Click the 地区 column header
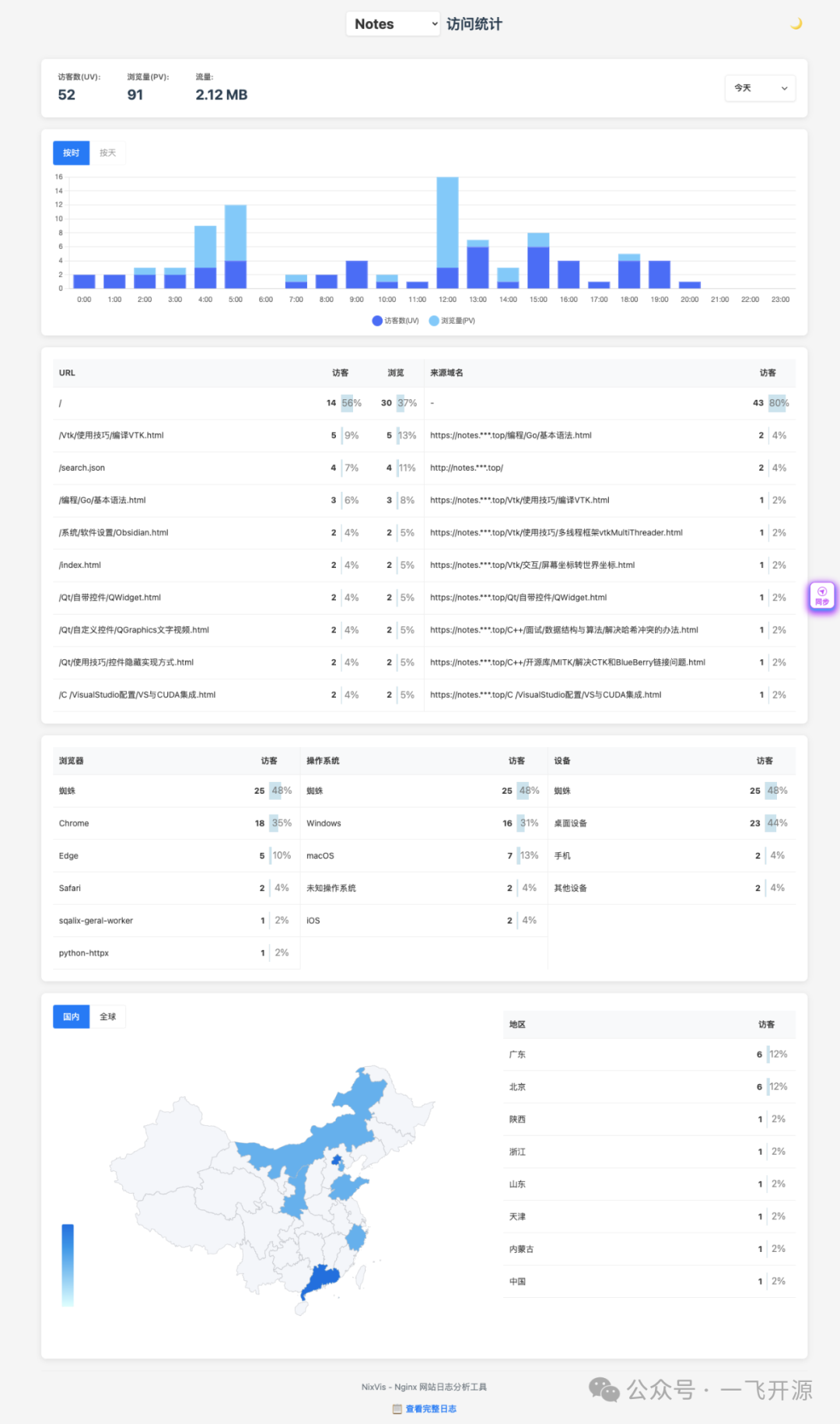This screenshot has height=1424, width=840. coord(517,1025)
